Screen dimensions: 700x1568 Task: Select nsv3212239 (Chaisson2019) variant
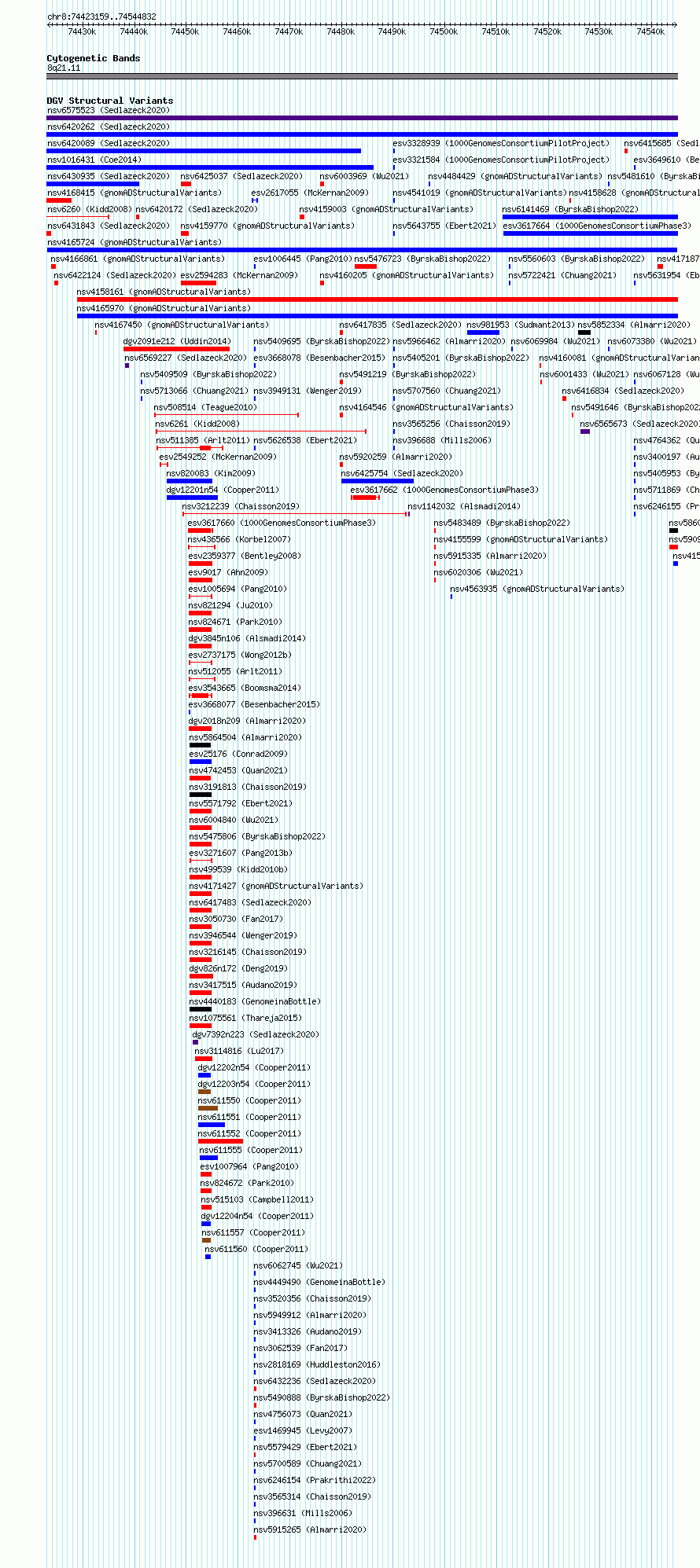click(241, 506)
